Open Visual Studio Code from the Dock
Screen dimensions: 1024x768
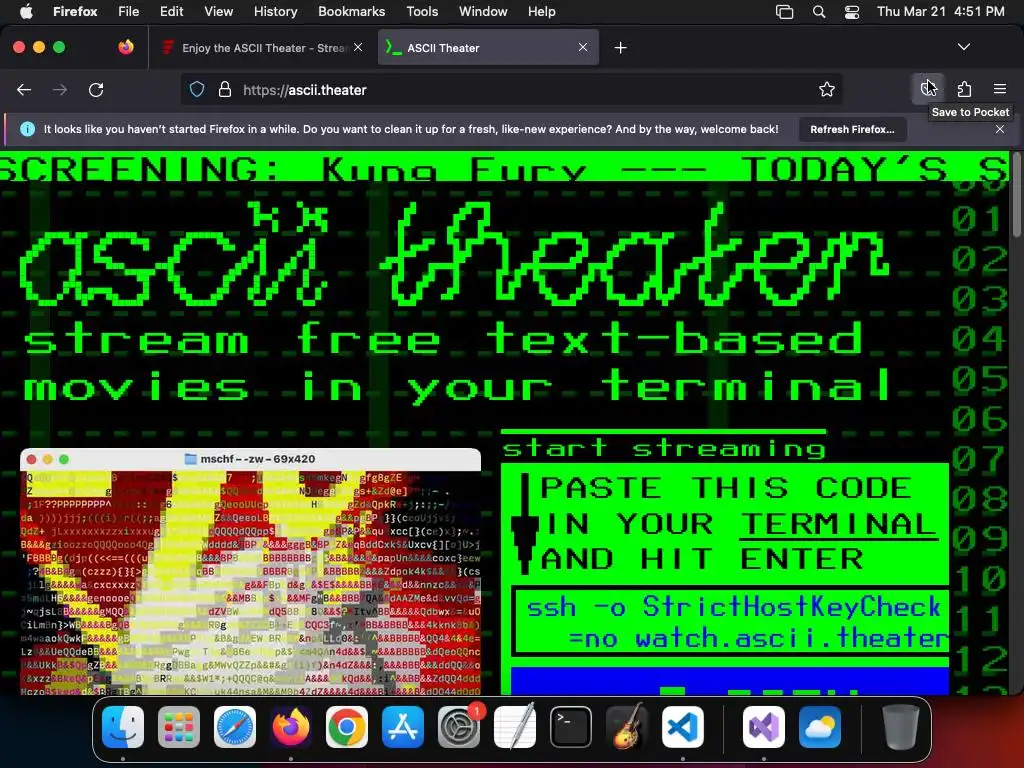click(x=682, y=727)
